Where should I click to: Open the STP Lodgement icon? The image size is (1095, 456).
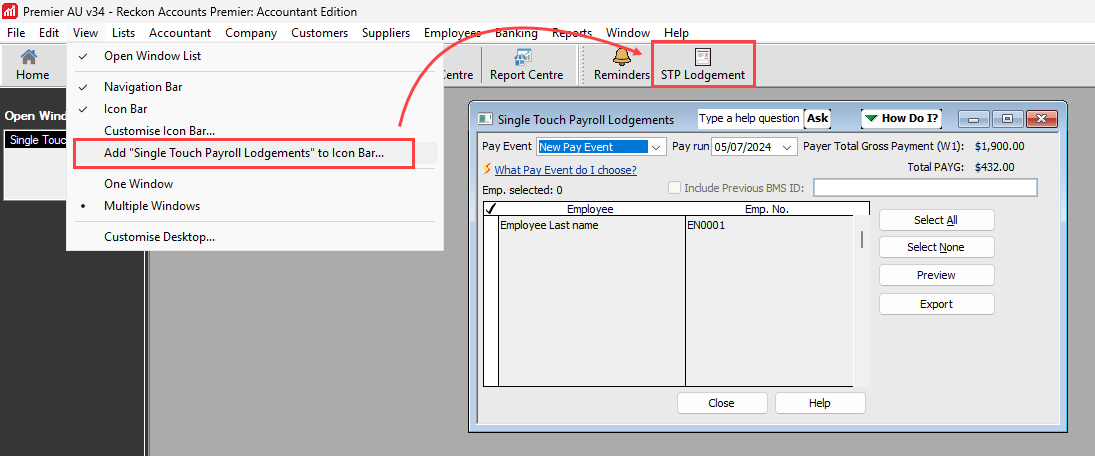tap(703, 65)
